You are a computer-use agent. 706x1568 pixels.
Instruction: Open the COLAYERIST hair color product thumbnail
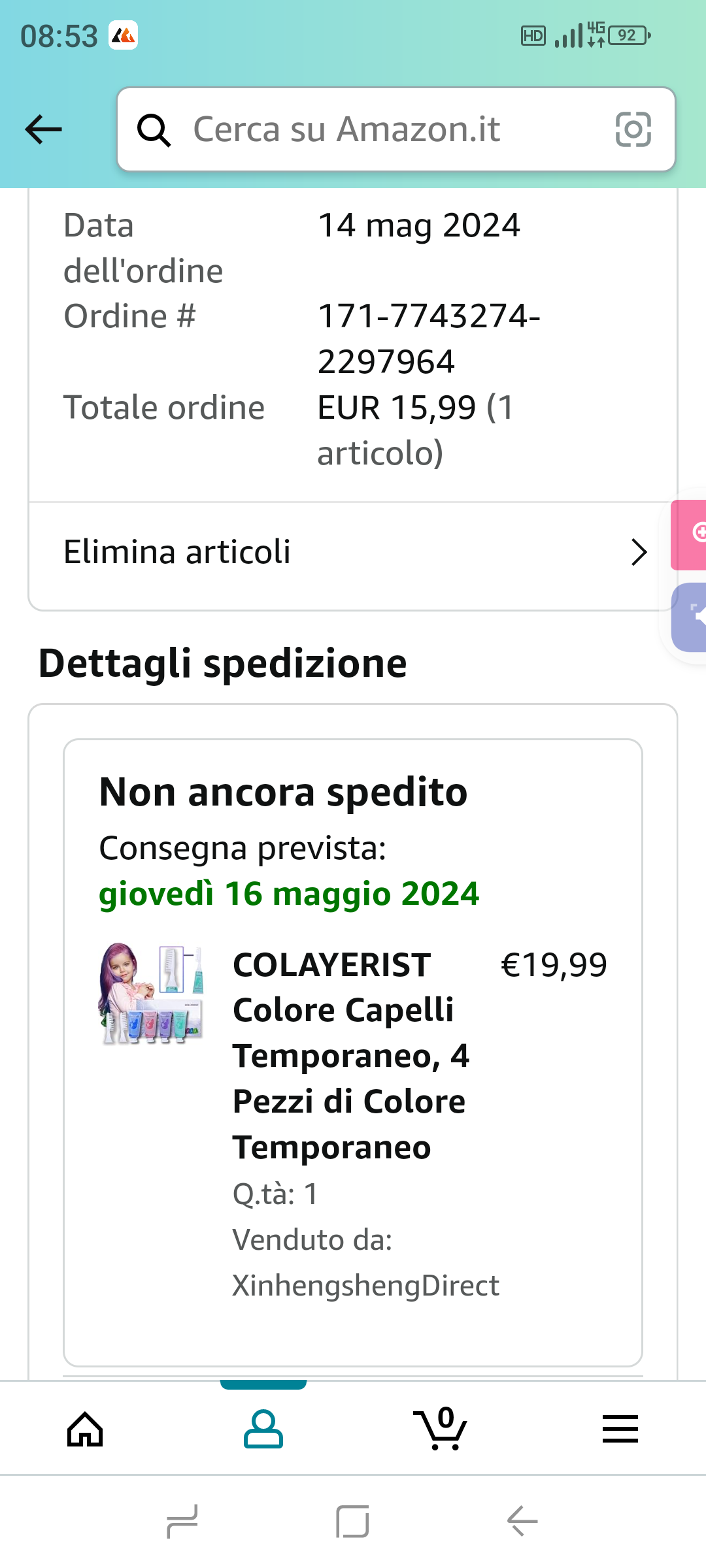pyautogui.click(x=152, y=993)
